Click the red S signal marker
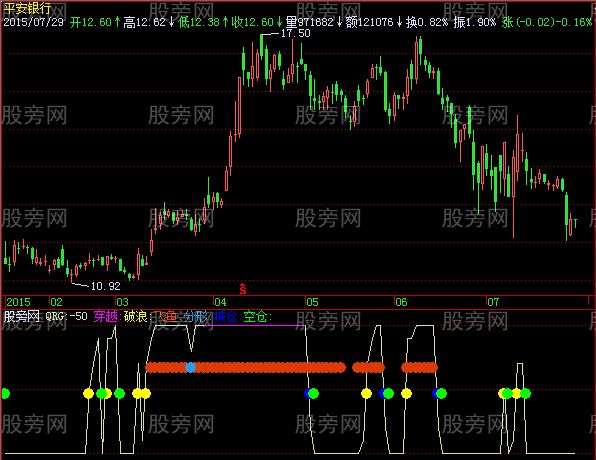This screenshot has height=460, width=596. click(243, 289)
